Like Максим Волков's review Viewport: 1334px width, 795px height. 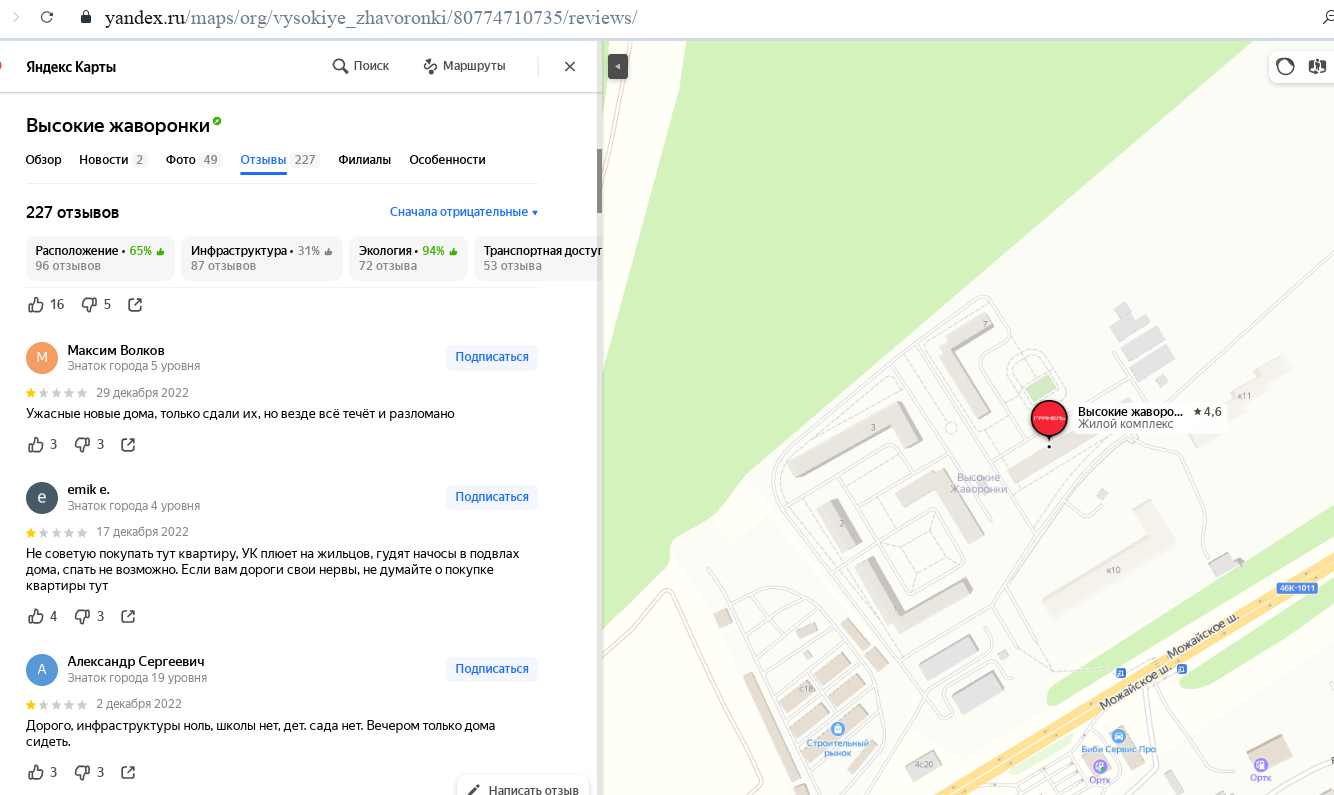(x=36, y=444)
